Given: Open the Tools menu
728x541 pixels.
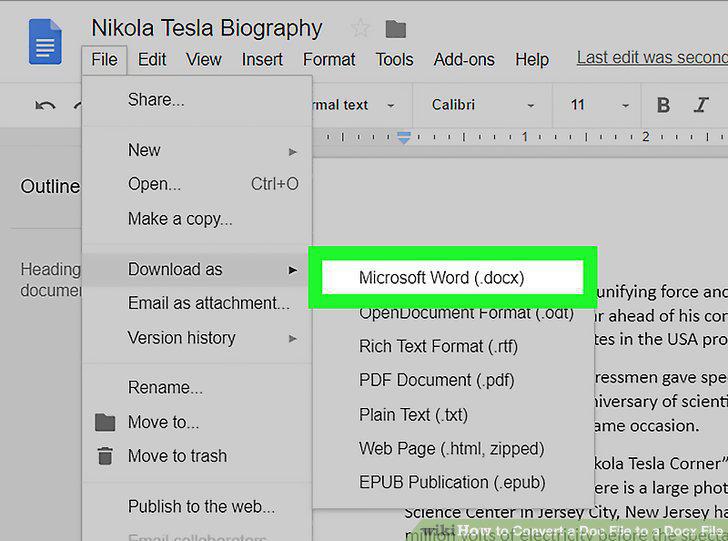Looking at the screenshot, I should [394, 59].
